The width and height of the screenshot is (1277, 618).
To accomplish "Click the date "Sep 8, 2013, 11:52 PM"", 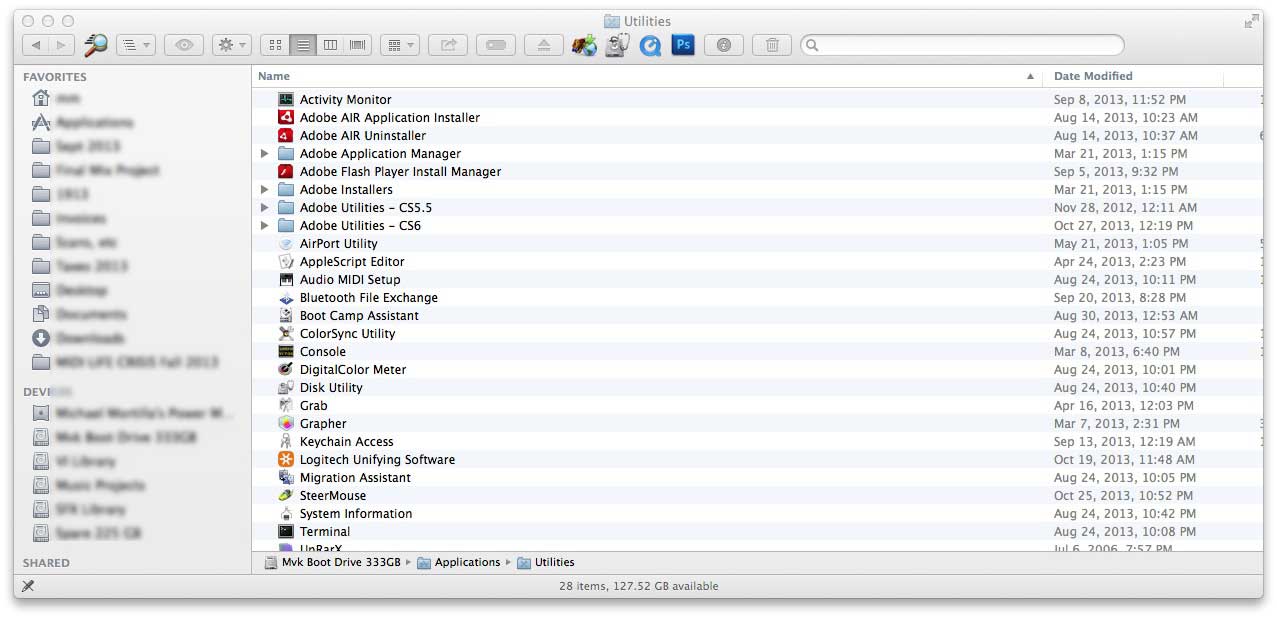I will [x=1120, y=100].
